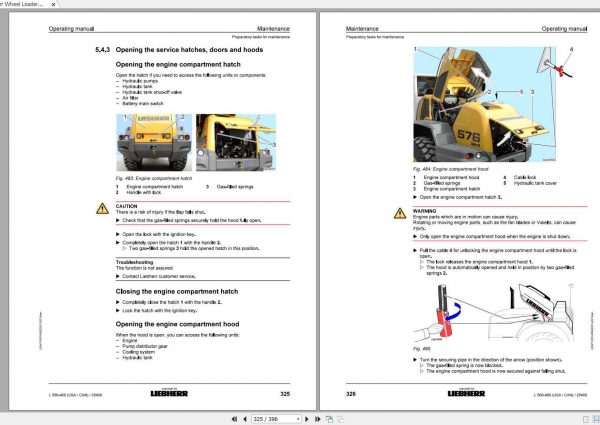This screenshot has height=425, width=600.
Task: Click list item Cooling system
Action: tap(139, 352)
